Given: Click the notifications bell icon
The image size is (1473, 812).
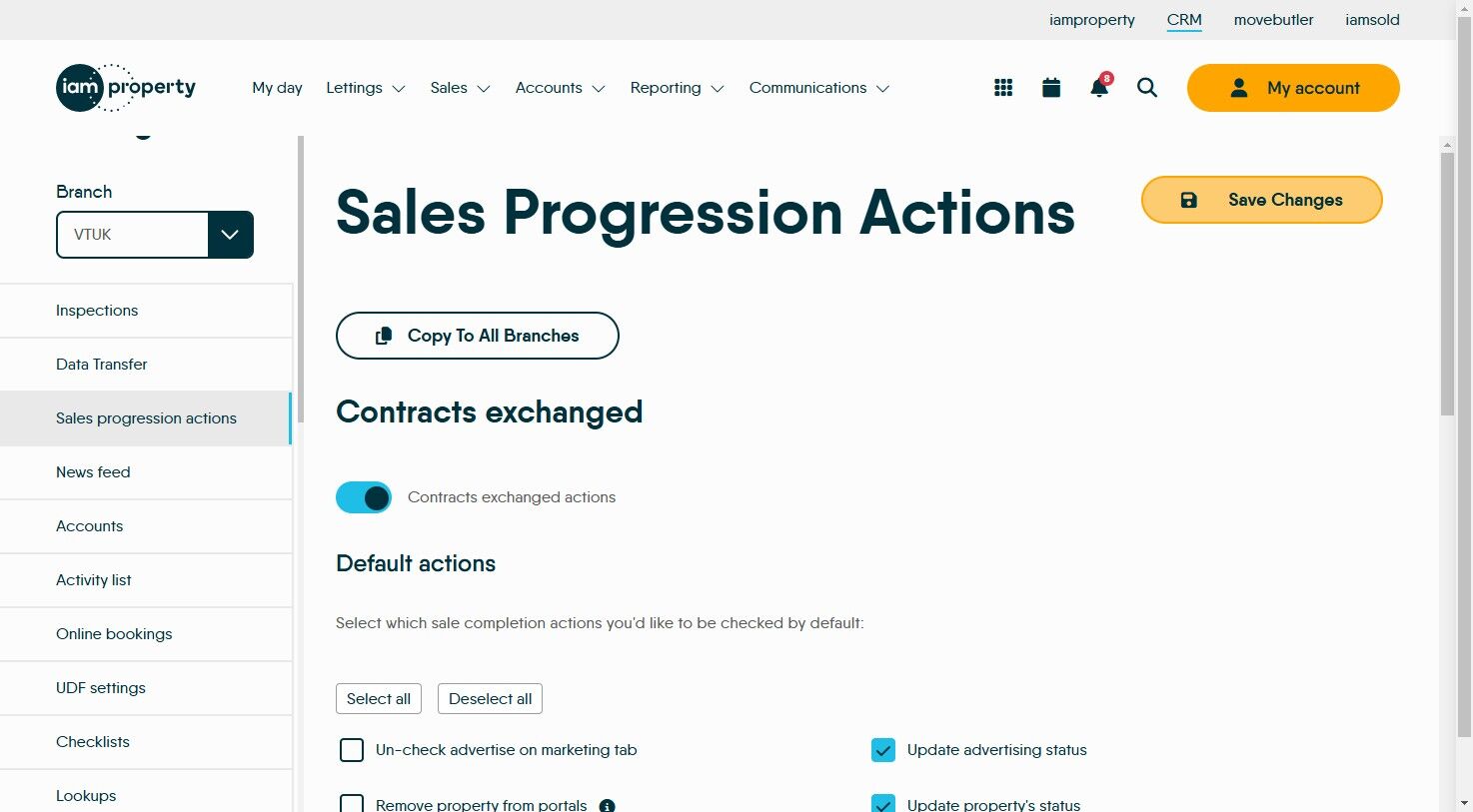Looking at the screenshot, I should (1099, 88).
